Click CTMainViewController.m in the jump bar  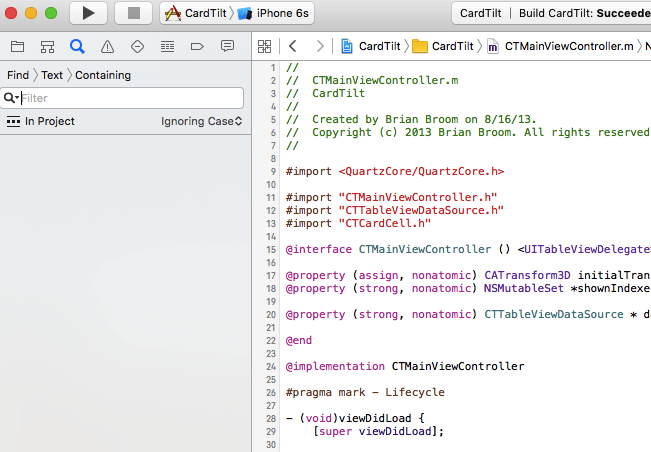(560, 46)
